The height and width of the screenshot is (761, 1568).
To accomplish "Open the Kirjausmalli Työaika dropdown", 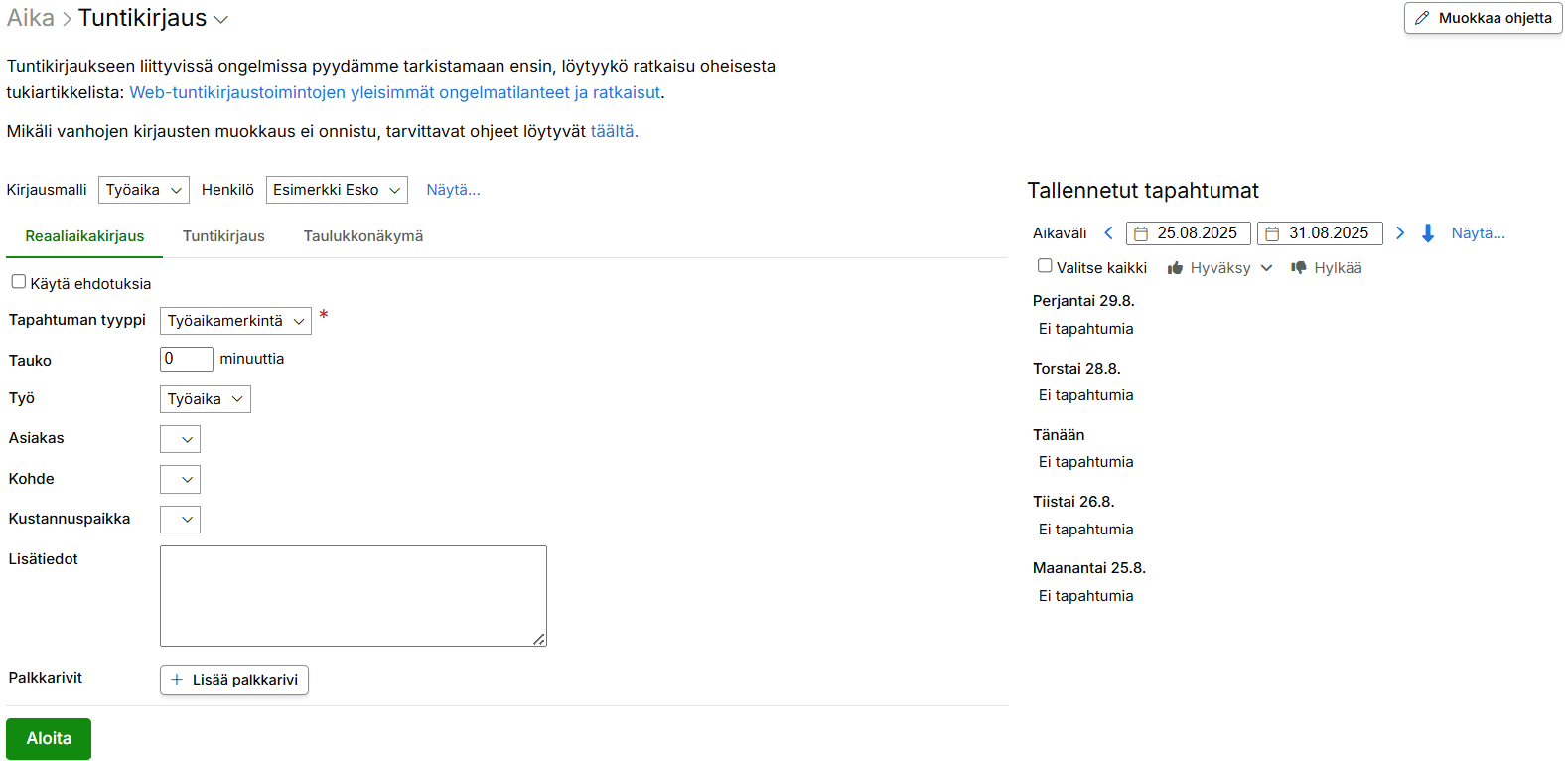I will point(144,190).
